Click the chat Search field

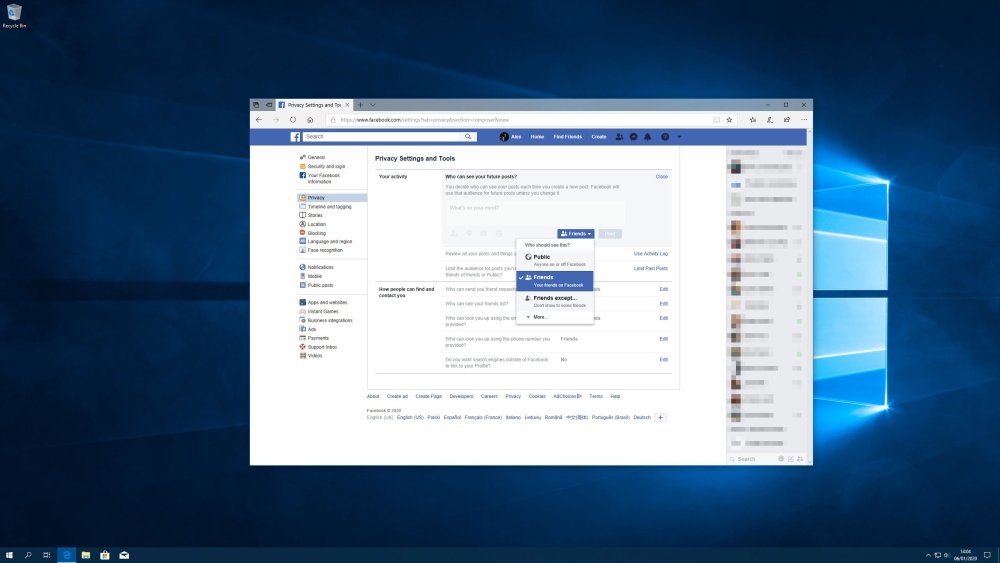pyautogui.click(x=756, y=459)
